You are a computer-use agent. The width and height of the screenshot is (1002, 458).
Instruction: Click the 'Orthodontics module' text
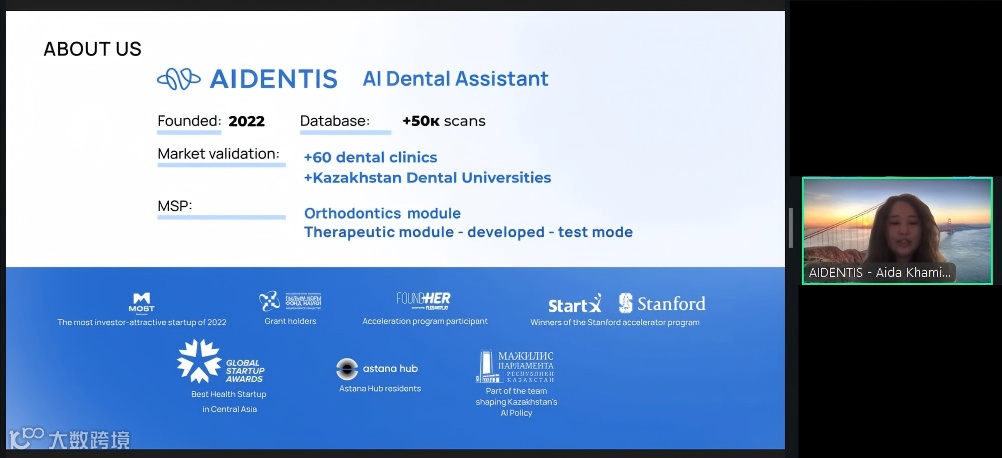382,213
